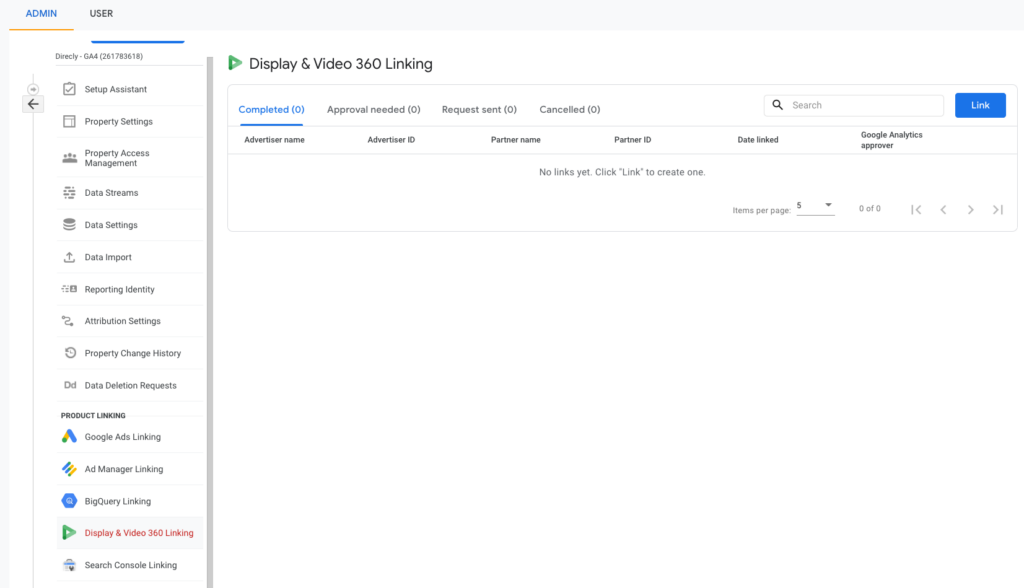Jump to the last page of links

click(x=997, y=210)
